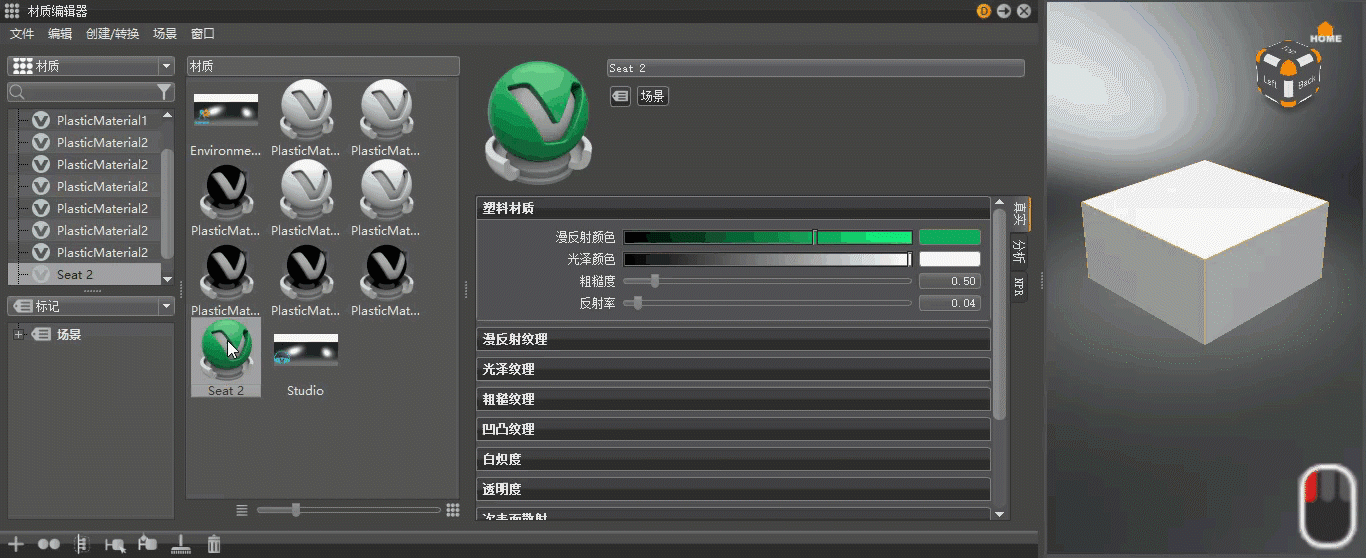This screenshot has width=1366, height=558.
Task: Click the 反射率 slider
Action: 768,303
